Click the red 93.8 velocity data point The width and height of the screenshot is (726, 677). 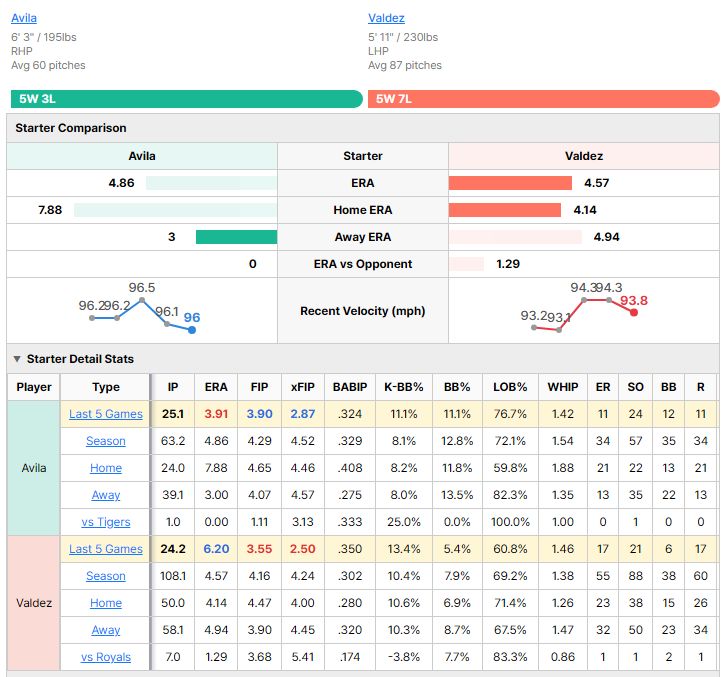(634, 313)
